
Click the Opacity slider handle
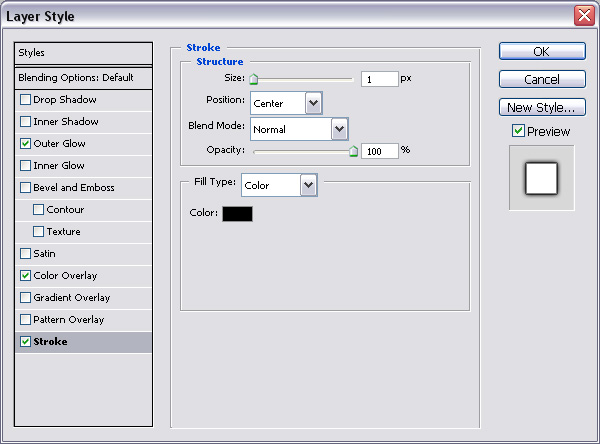353,151
